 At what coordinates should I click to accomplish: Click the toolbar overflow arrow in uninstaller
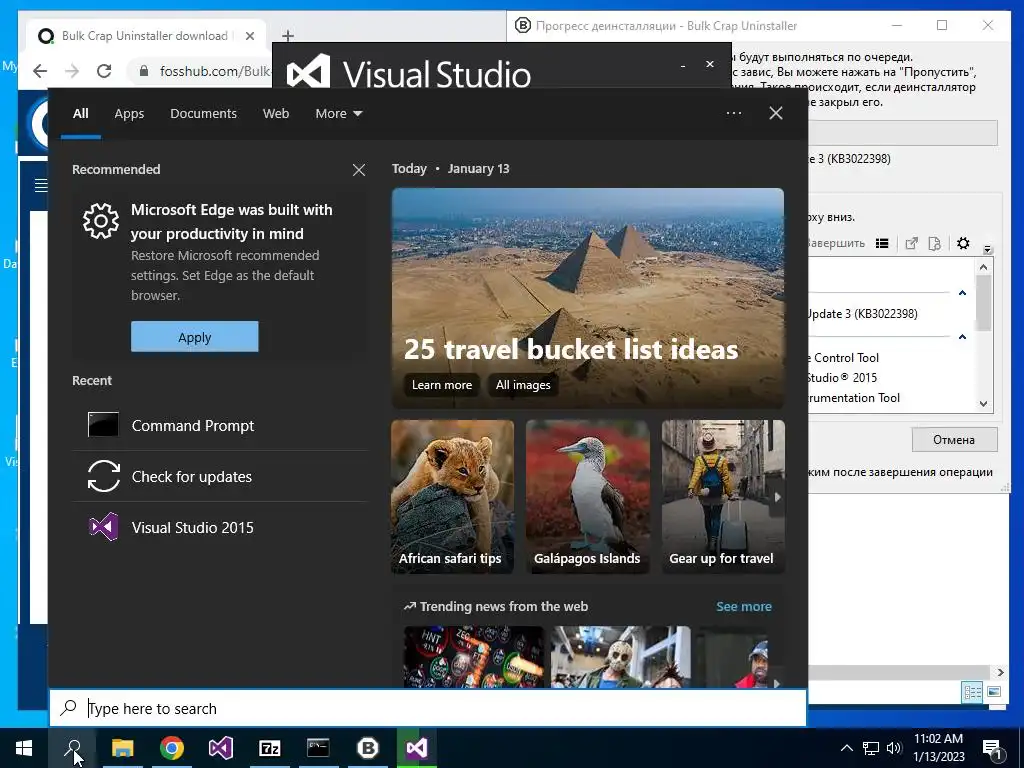(987, 249)
